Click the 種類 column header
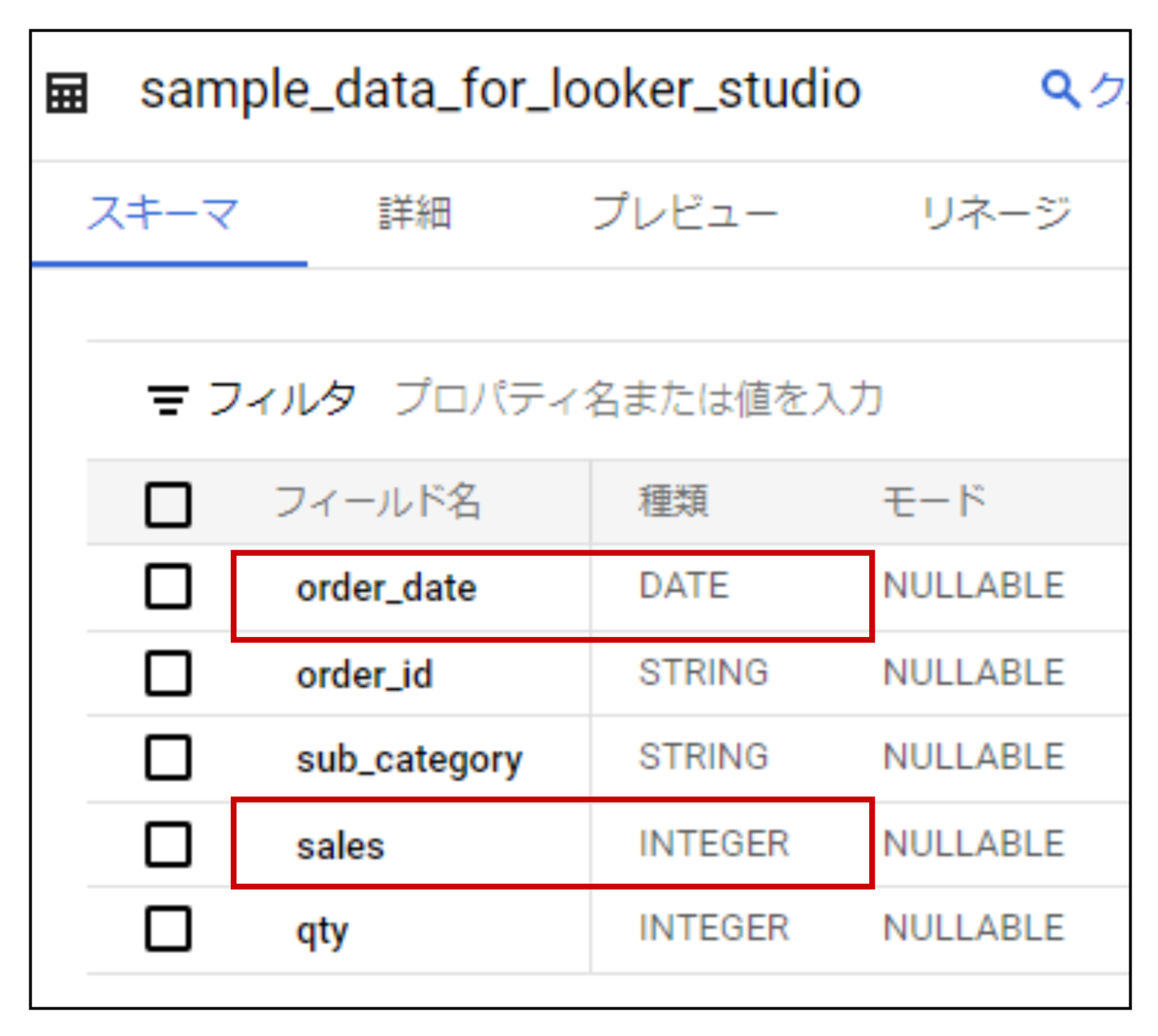 click(673, 502)
